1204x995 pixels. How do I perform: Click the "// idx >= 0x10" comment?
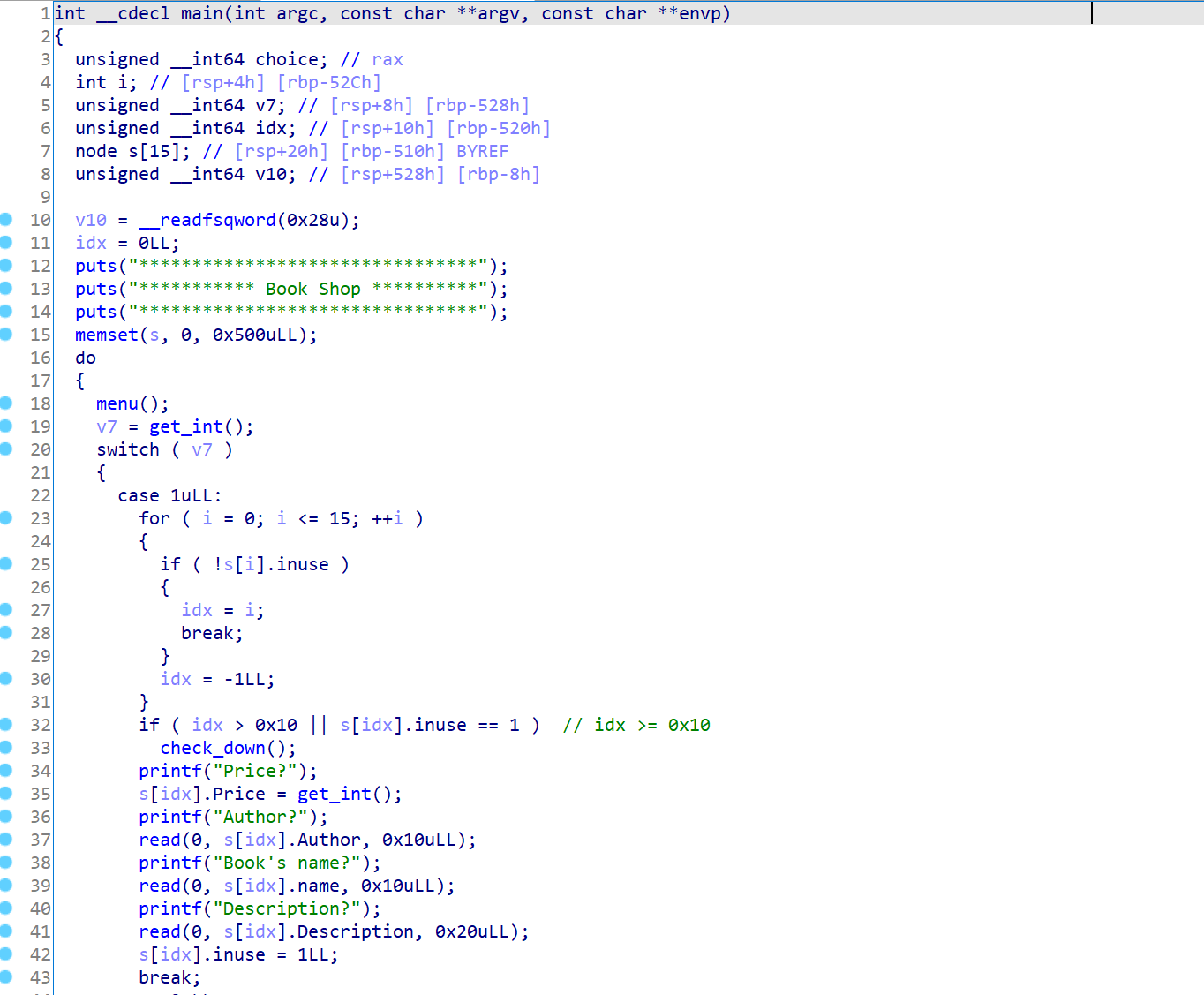pyautogui.click(x=636, y=725)
